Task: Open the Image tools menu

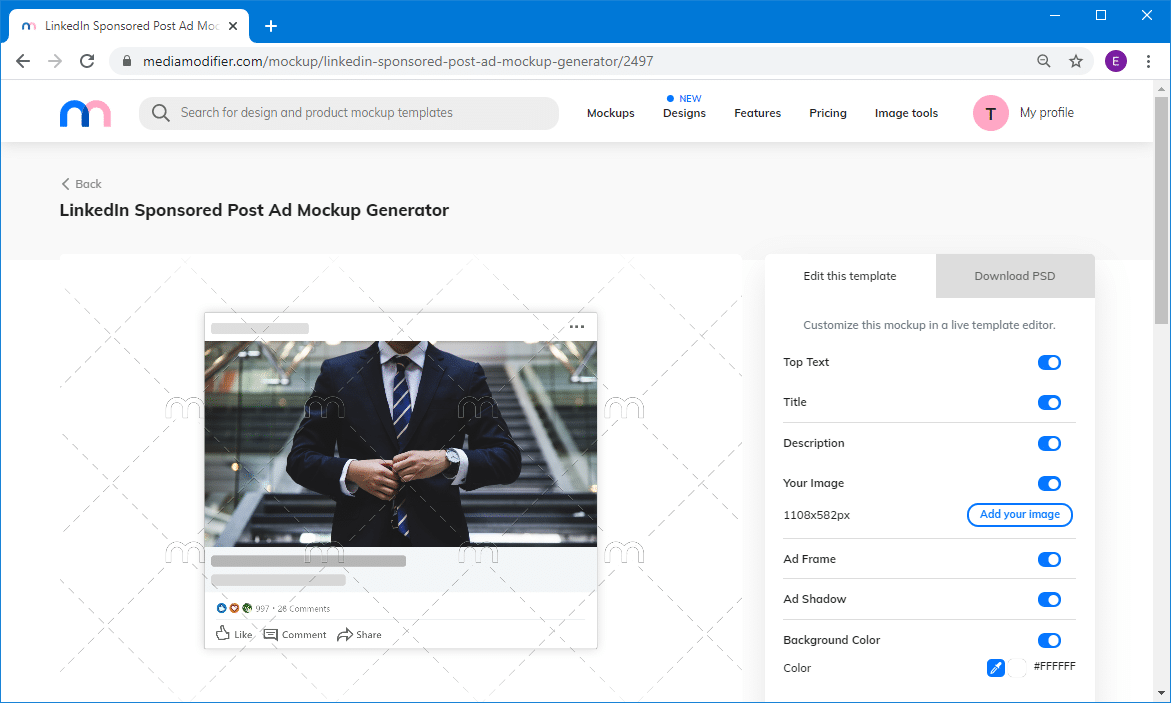Action: [906, 113]
